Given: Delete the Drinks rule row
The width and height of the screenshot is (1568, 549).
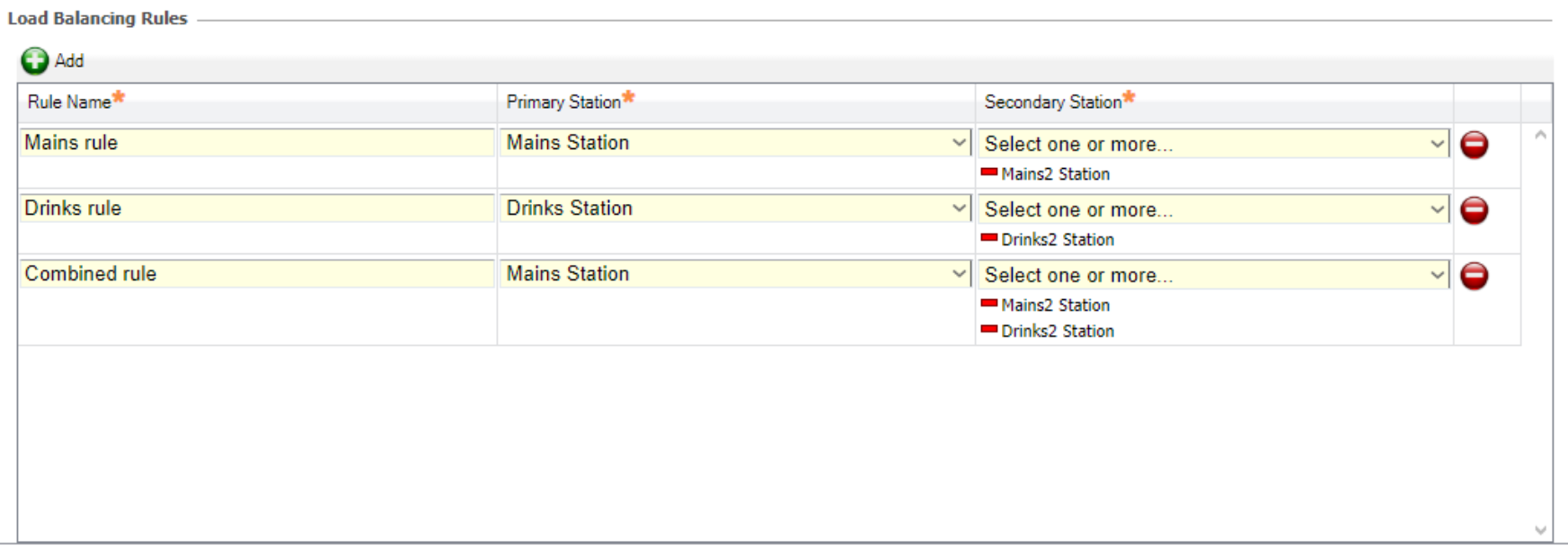Looking at the screenshot, I should 1474,210.
